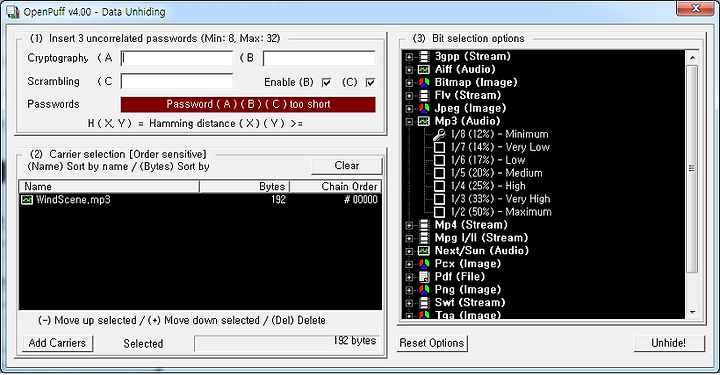The width and height of the screenshot is (720, 375).
Task: Expand the 3gpp (Stream) tree node
Action: point(409,57)
